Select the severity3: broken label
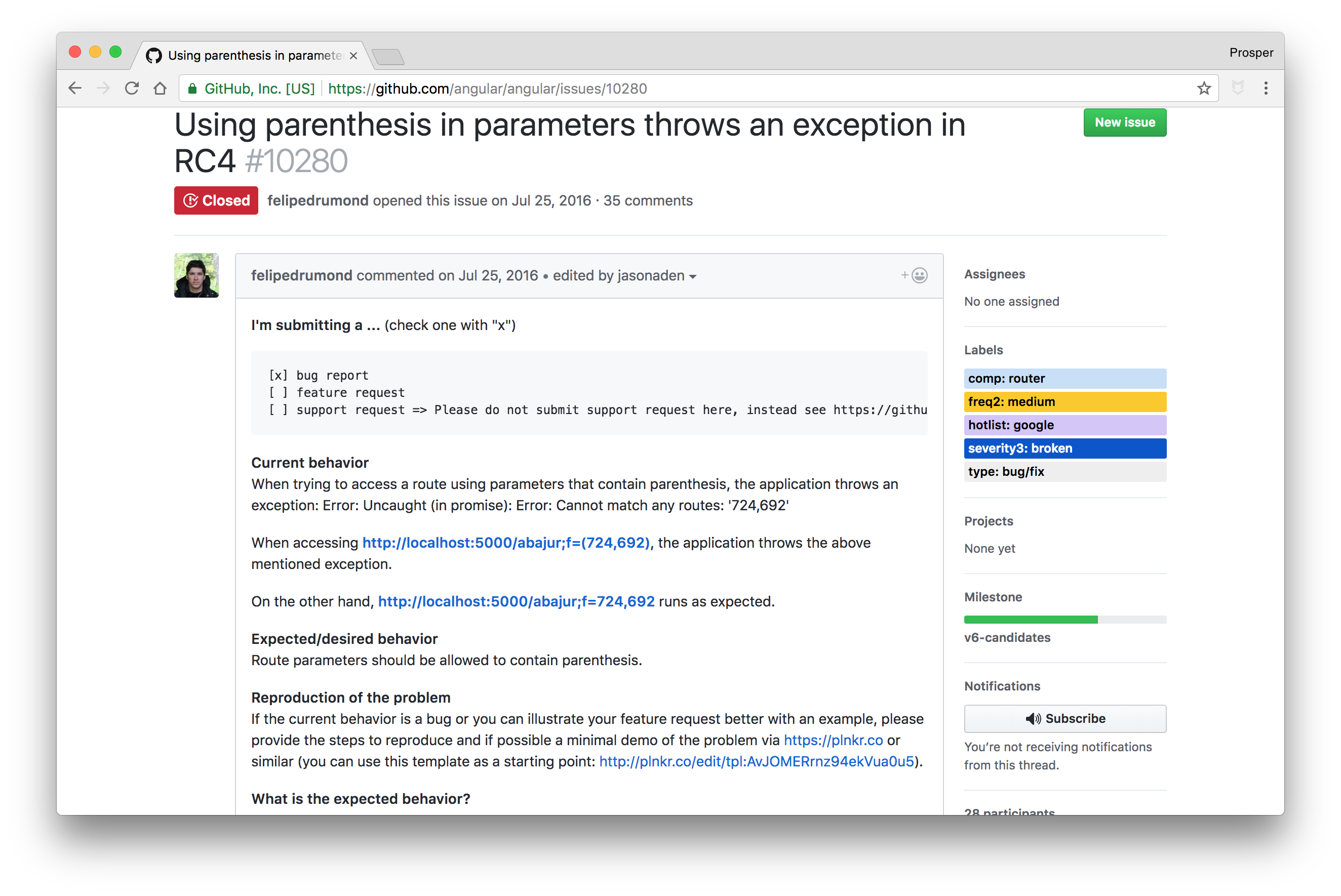Viewport: 1341px width, 896px height. tap(1064, 448)
